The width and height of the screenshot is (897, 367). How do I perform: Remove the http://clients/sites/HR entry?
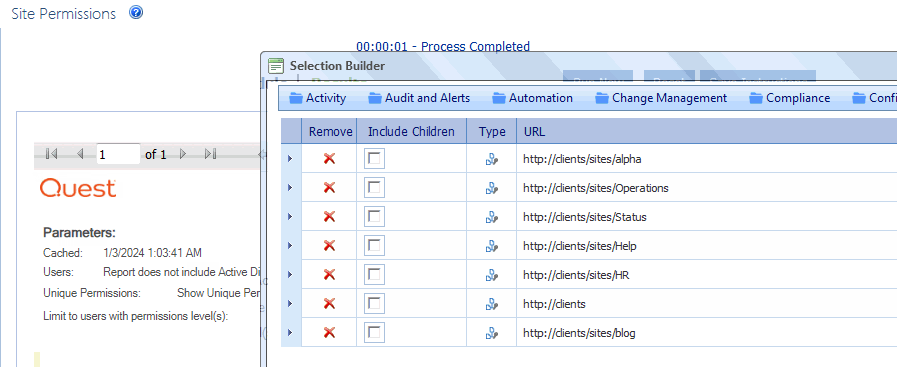329,274
